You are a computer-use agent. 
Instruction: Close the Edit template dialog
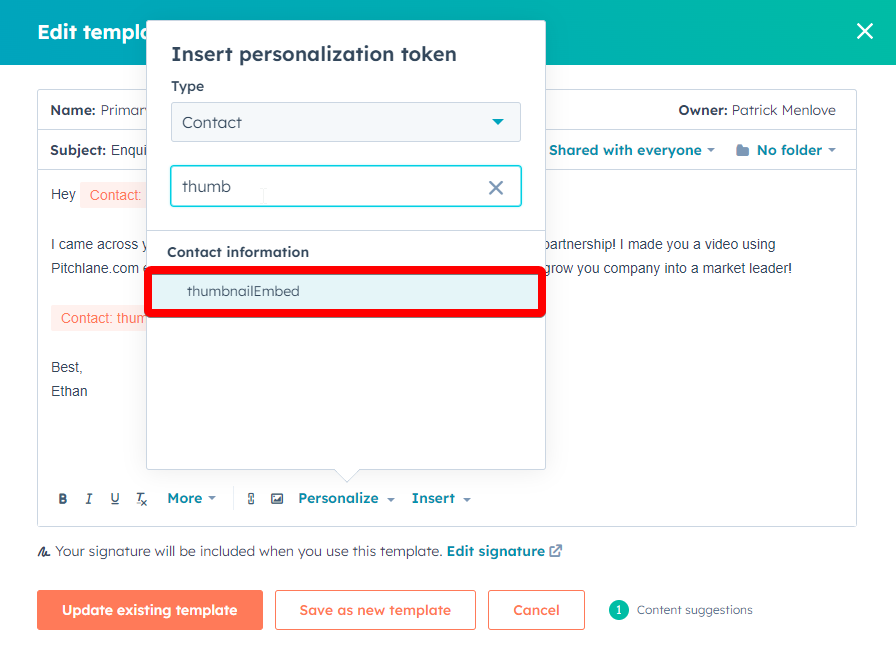pos(865,31)
